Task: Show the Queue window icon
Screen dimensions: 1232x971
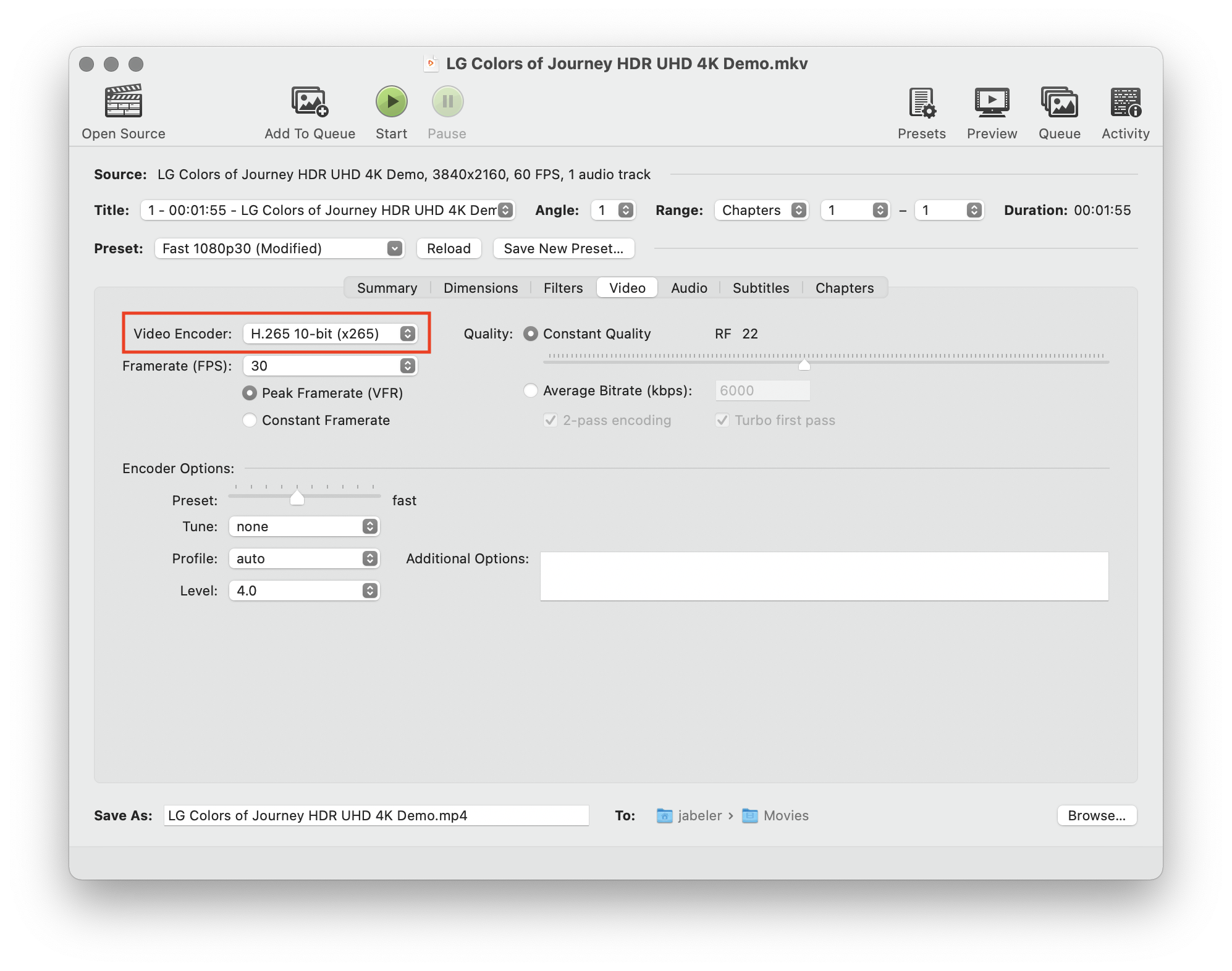Action: 1059,103
